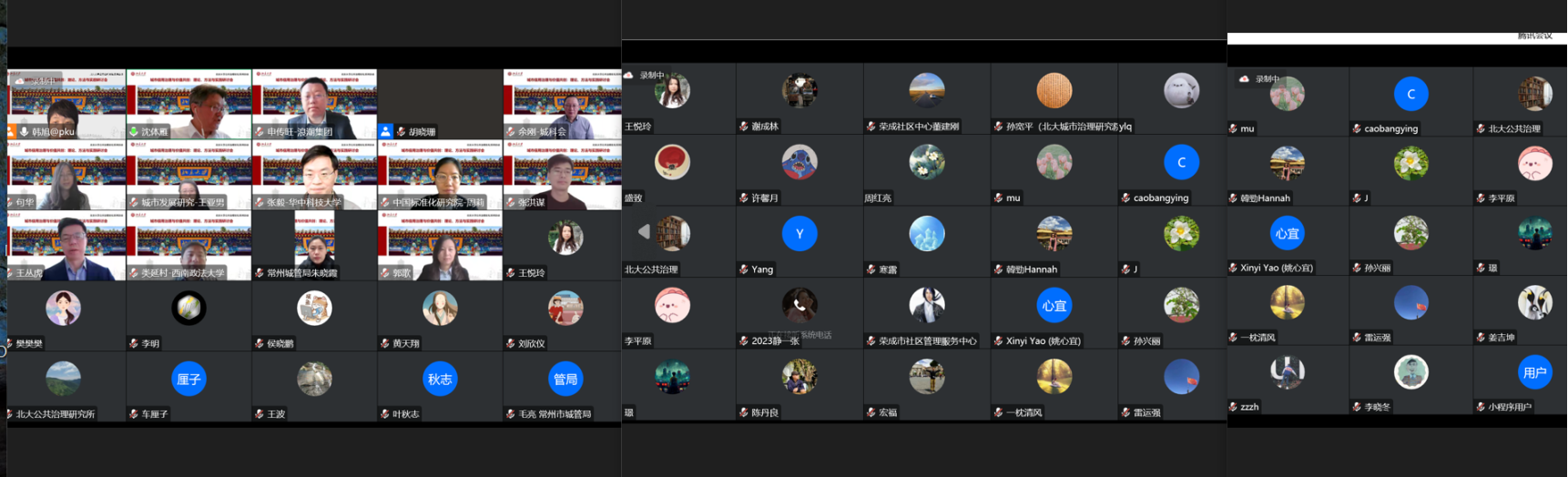Click the green active microphone icon for 沈体雁
This screenshot has width=1568, height=477.
(134, 132)
